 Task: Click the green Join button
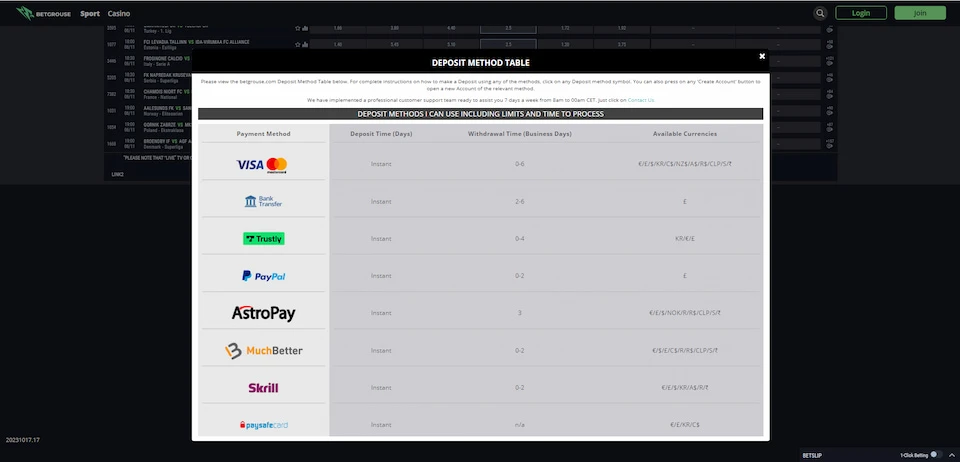tap(920, 13)
